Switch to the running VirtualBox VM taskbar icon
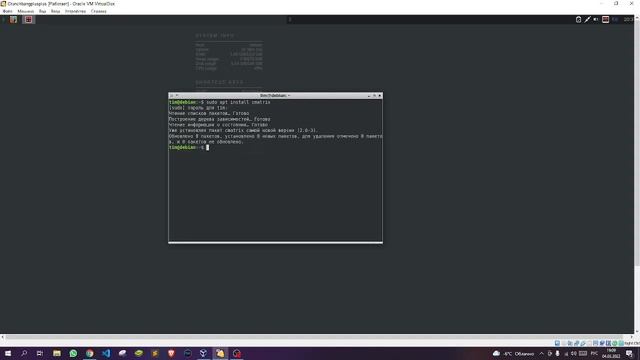640x360 pixels. [x=220, y=353]
